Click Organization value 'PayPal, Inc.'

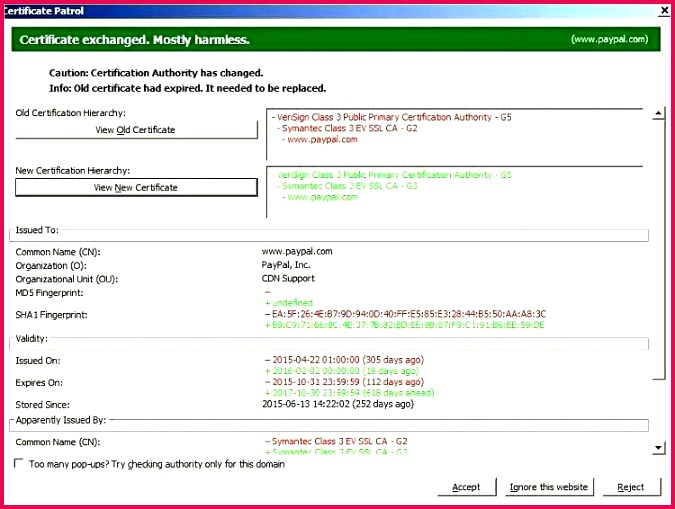[x=286, y=265]
